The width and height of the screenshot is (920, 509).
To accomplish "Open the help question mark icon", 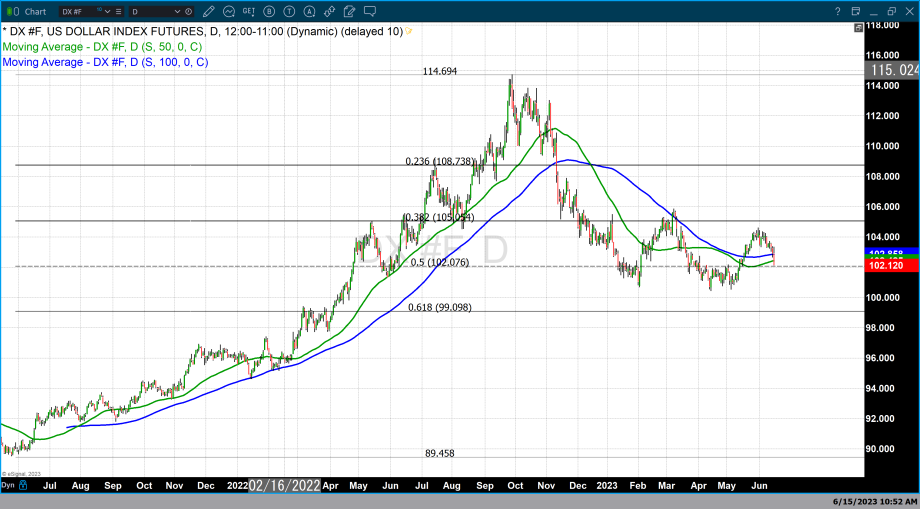I will click(x=837, y=10).
